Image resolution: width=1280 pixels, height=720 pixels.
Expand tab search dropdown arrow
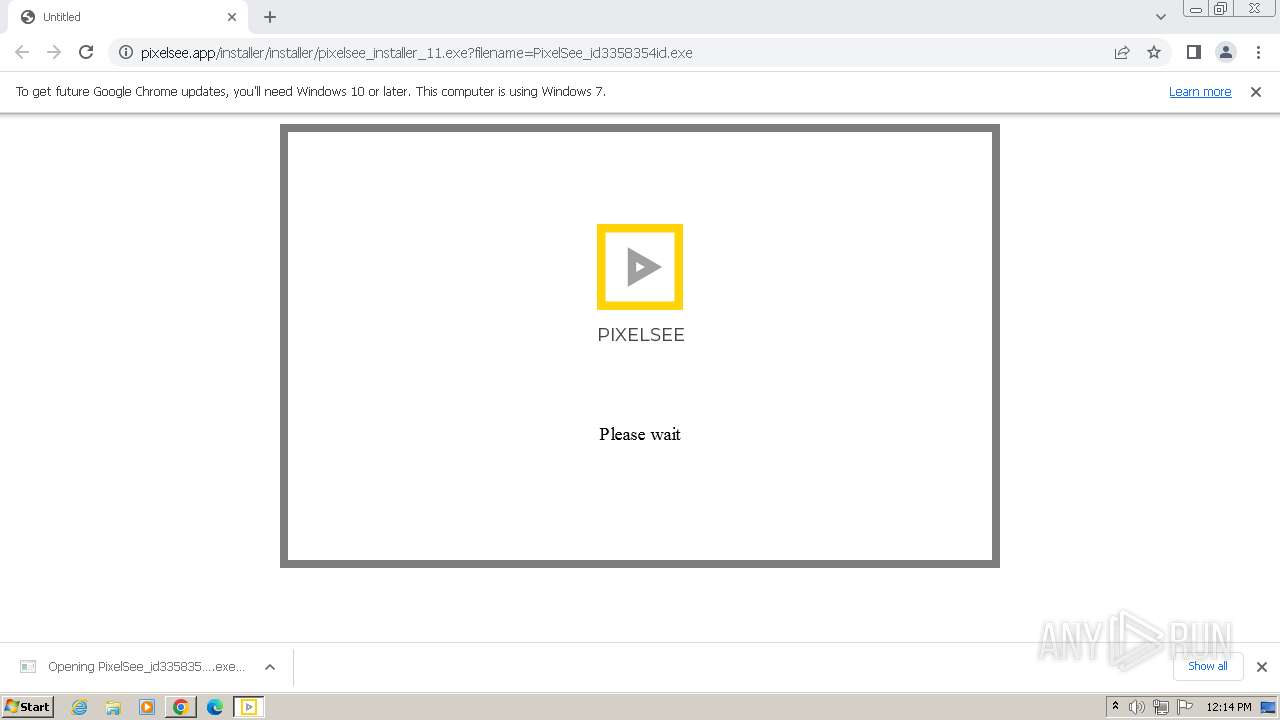(1160, 17)
